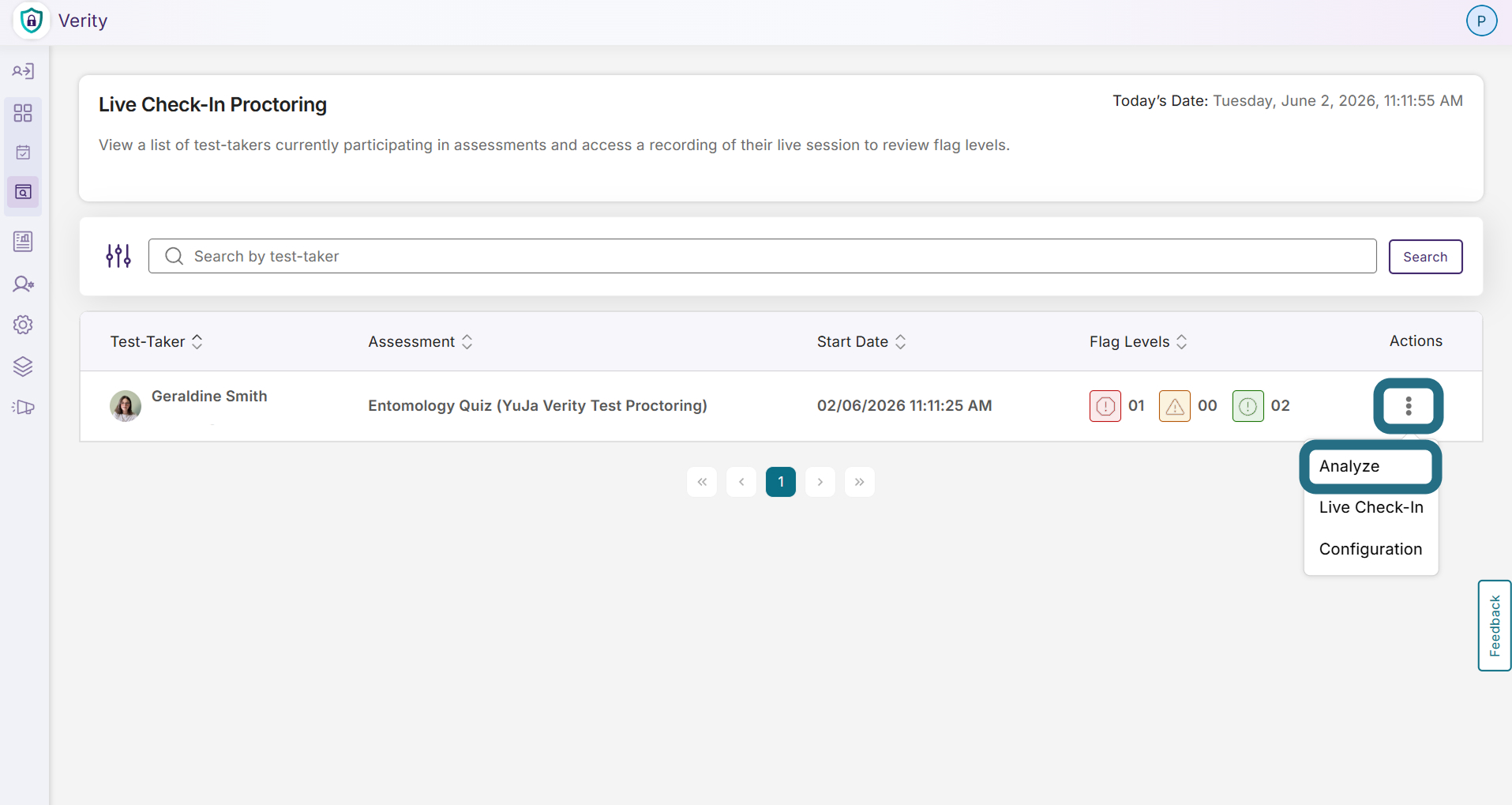Viewport: 1512px width, 805px height.
Task: Open the Feedback side tab
Action: (x=1495, y=626)
